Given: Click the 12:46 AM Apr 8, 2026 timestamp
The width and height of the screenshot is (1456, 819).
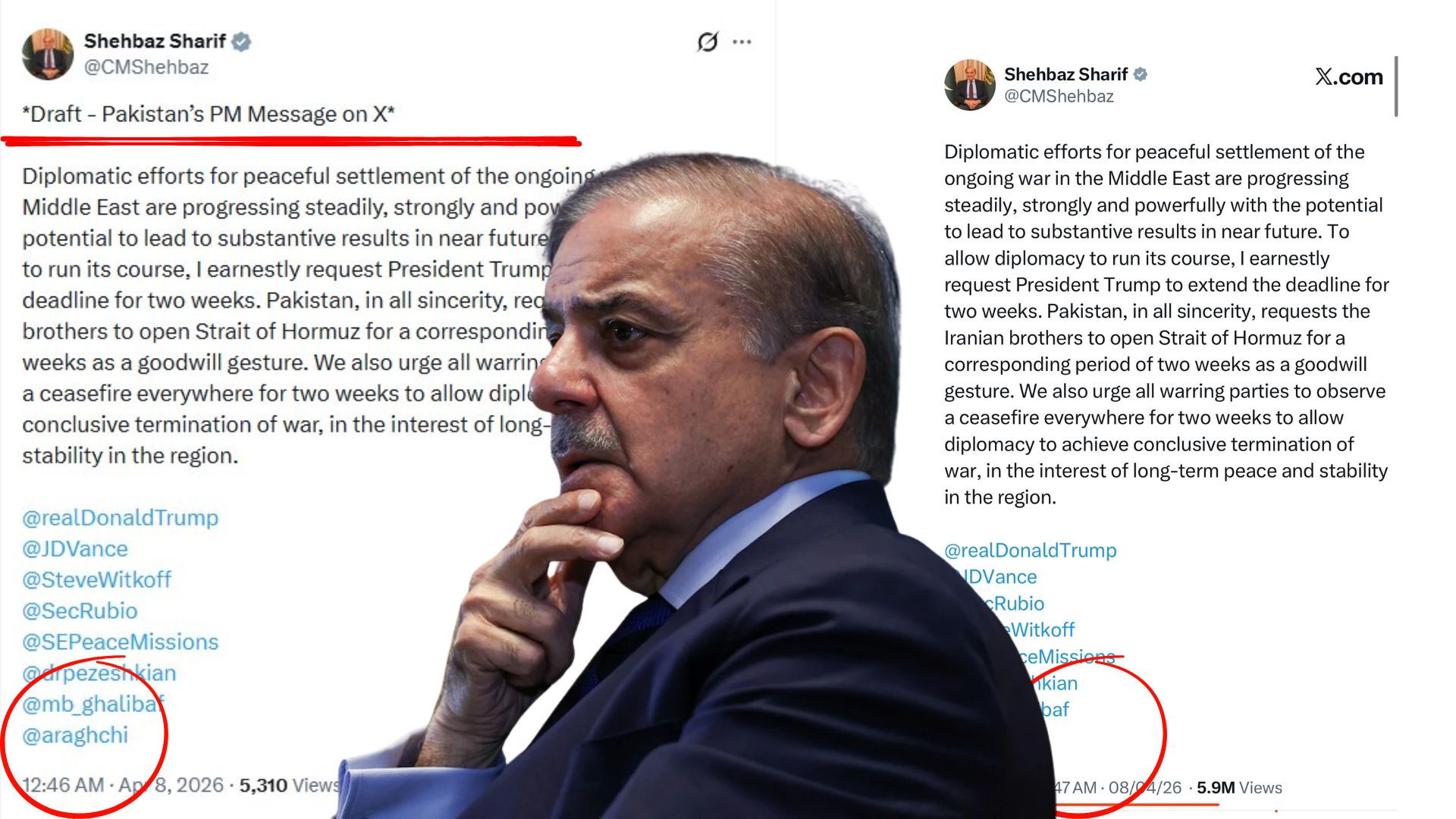Looking at the screenshot, I should pyautogui.click(x=123, y=785).
